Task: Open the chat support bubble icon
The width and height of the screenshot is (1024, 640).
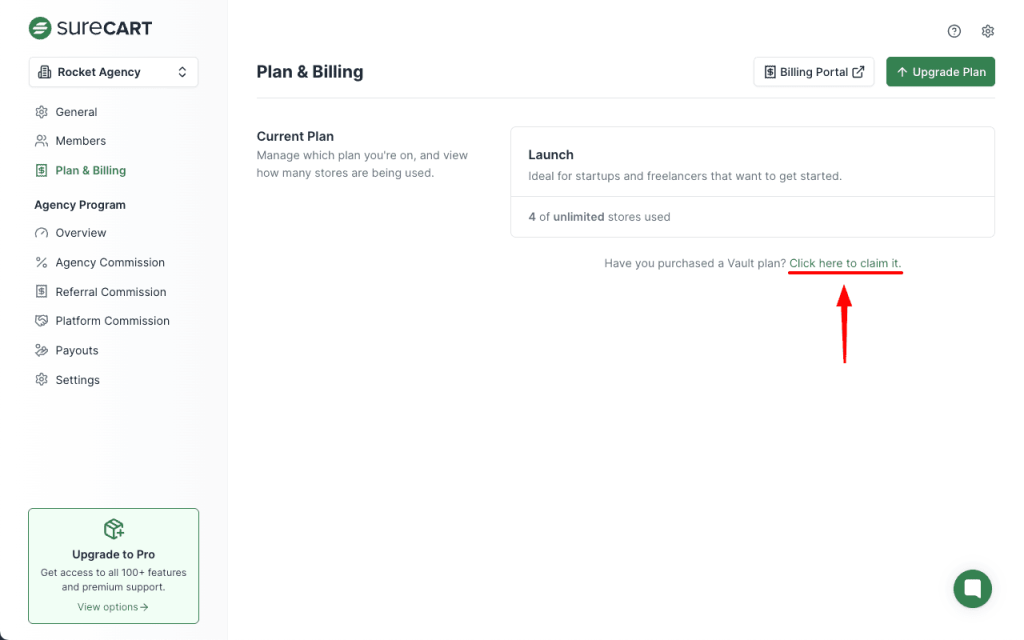Action: pos(972,588)
